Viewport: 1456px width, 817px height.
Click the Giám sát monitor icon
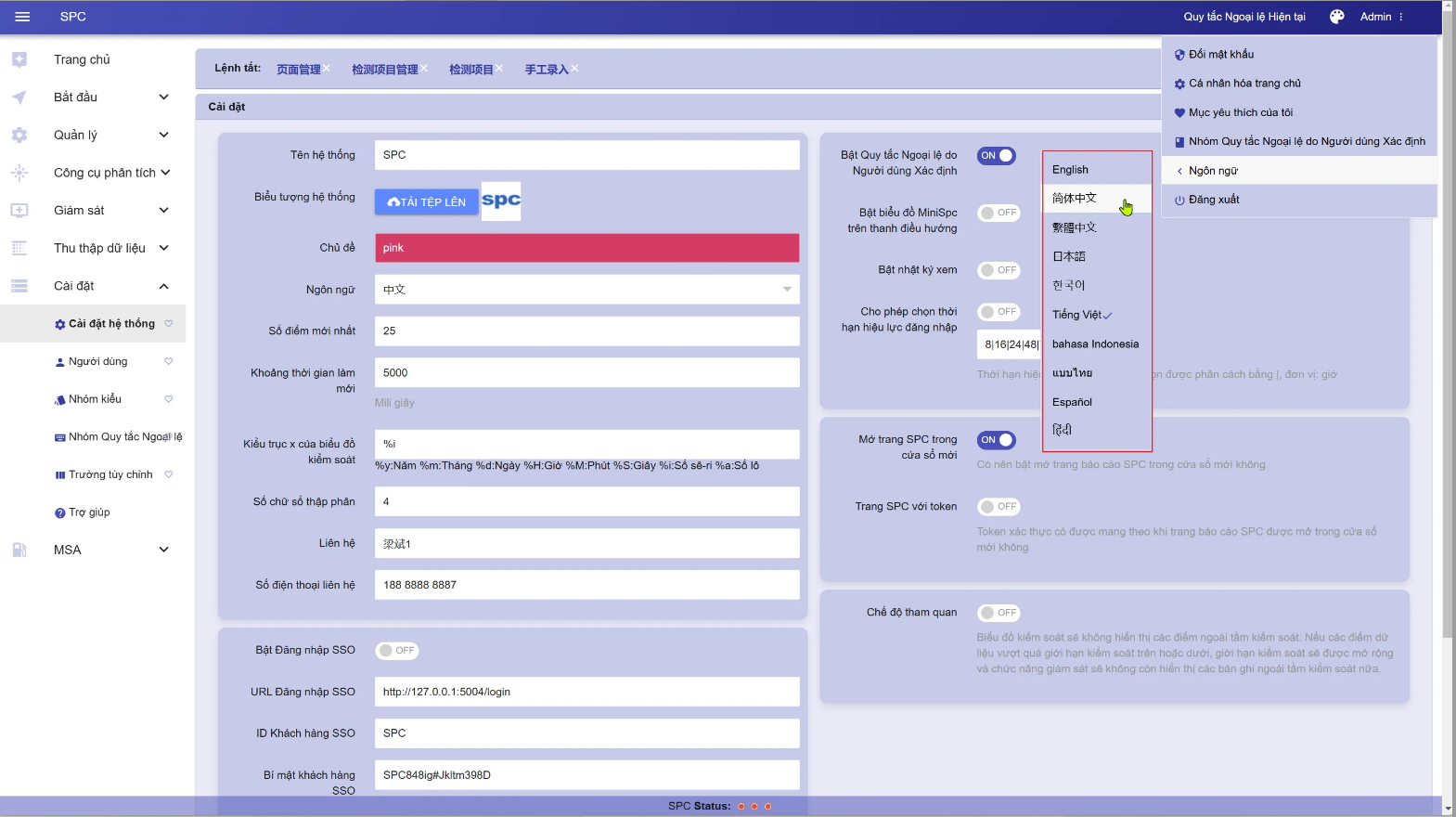click(x=19, y=211)
